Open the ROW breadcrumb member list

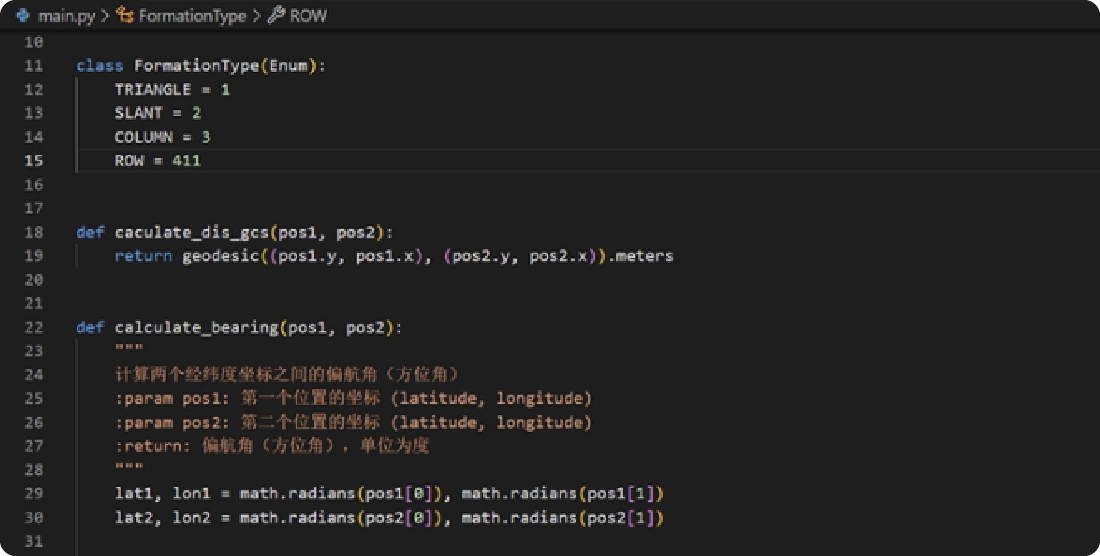tap(308, 16)
